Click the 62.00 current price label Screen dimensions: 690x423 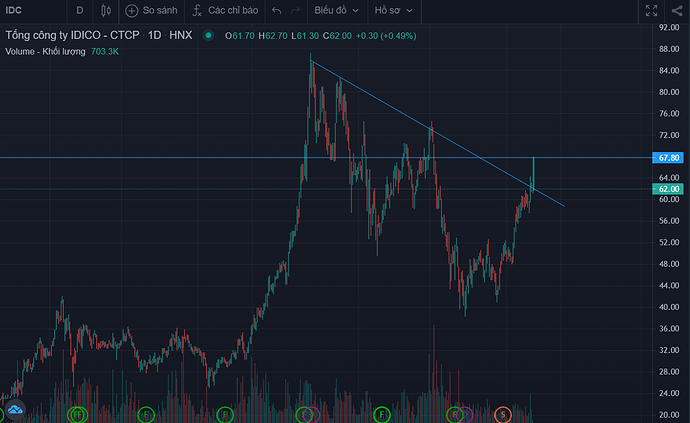tap(668, 189)
